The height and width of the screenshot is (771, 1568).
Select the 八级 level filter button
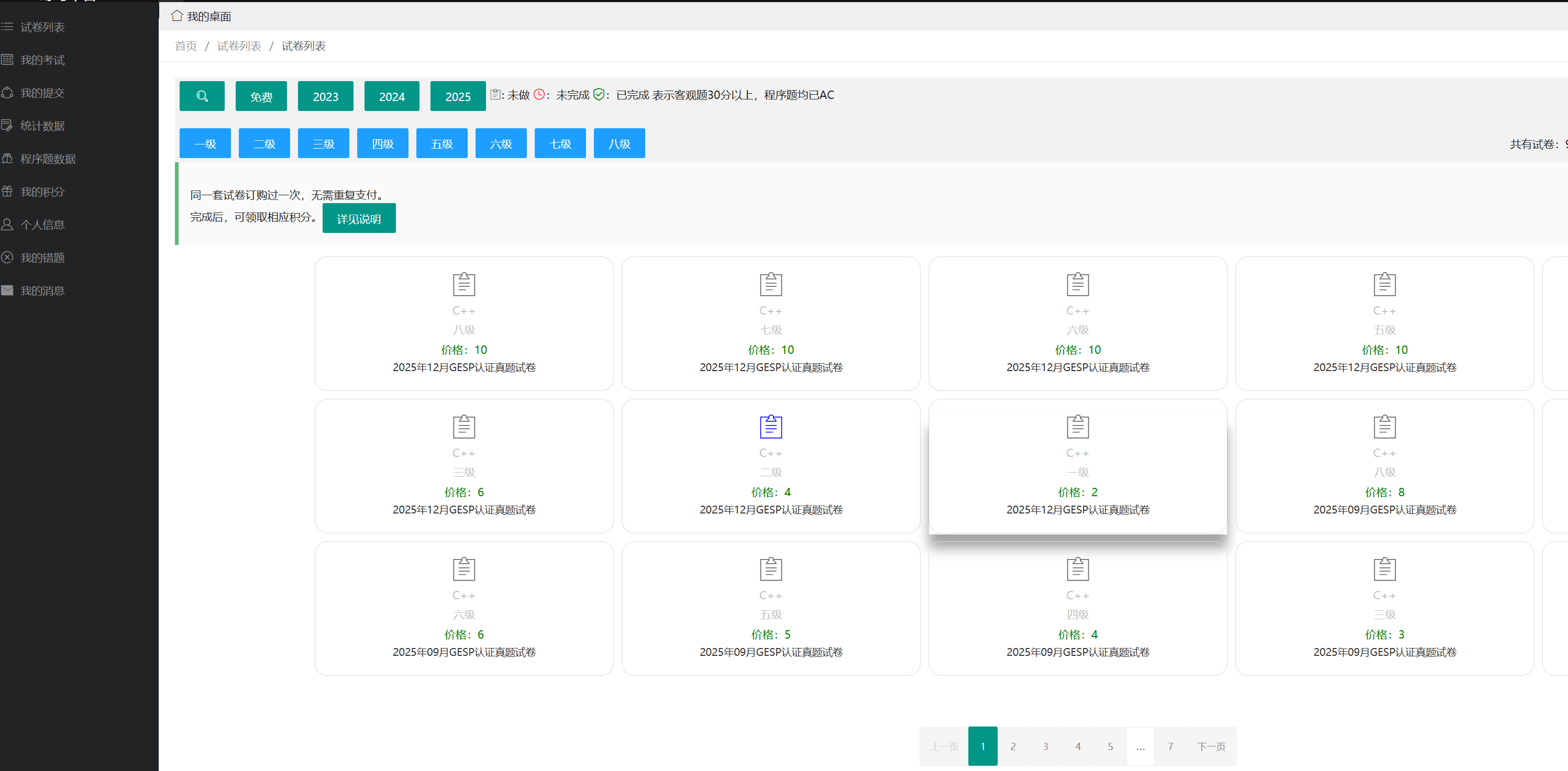[619, 143]
